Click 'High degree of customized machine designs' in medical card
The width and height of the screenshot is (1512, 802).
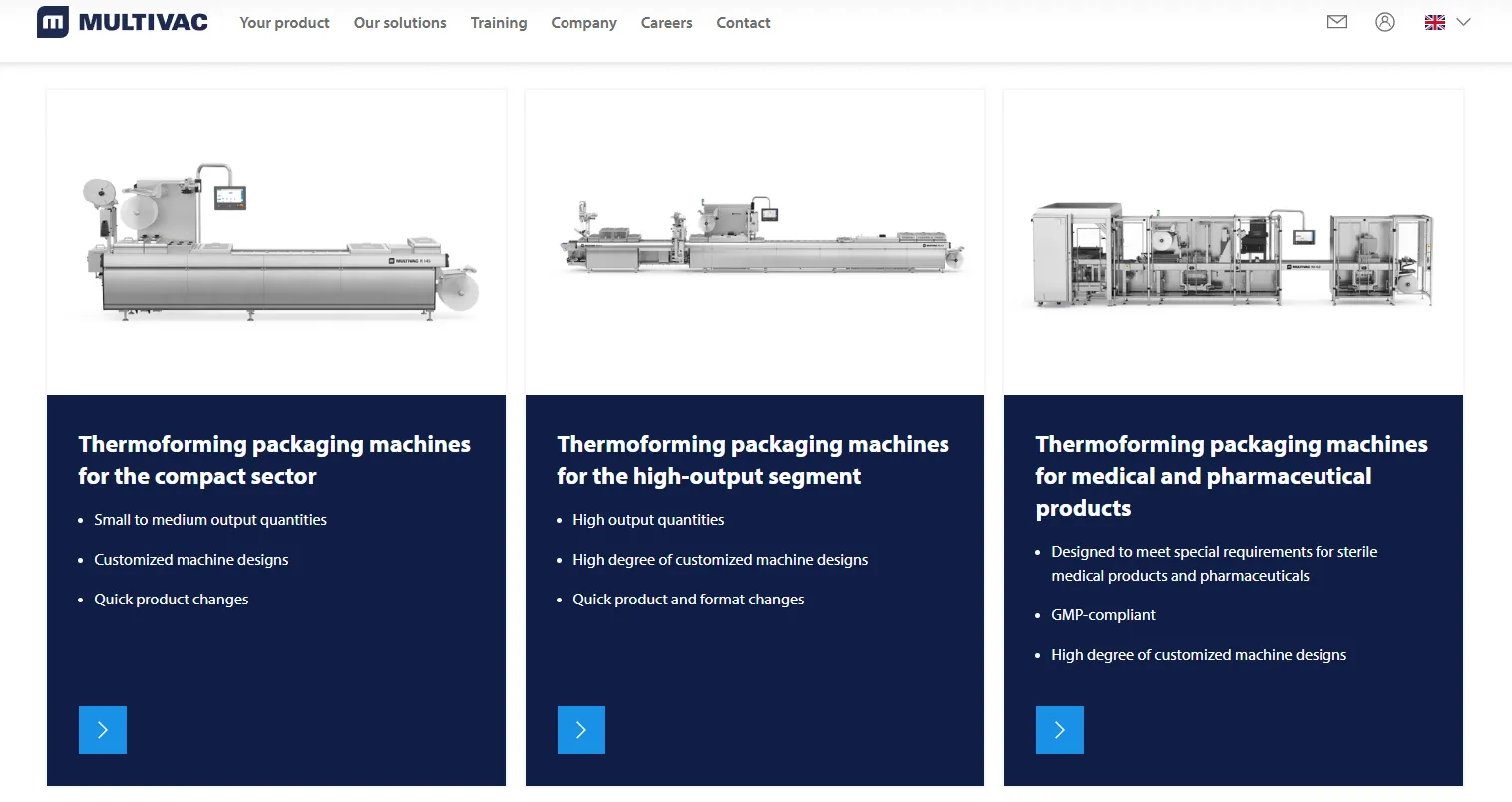1199,655
